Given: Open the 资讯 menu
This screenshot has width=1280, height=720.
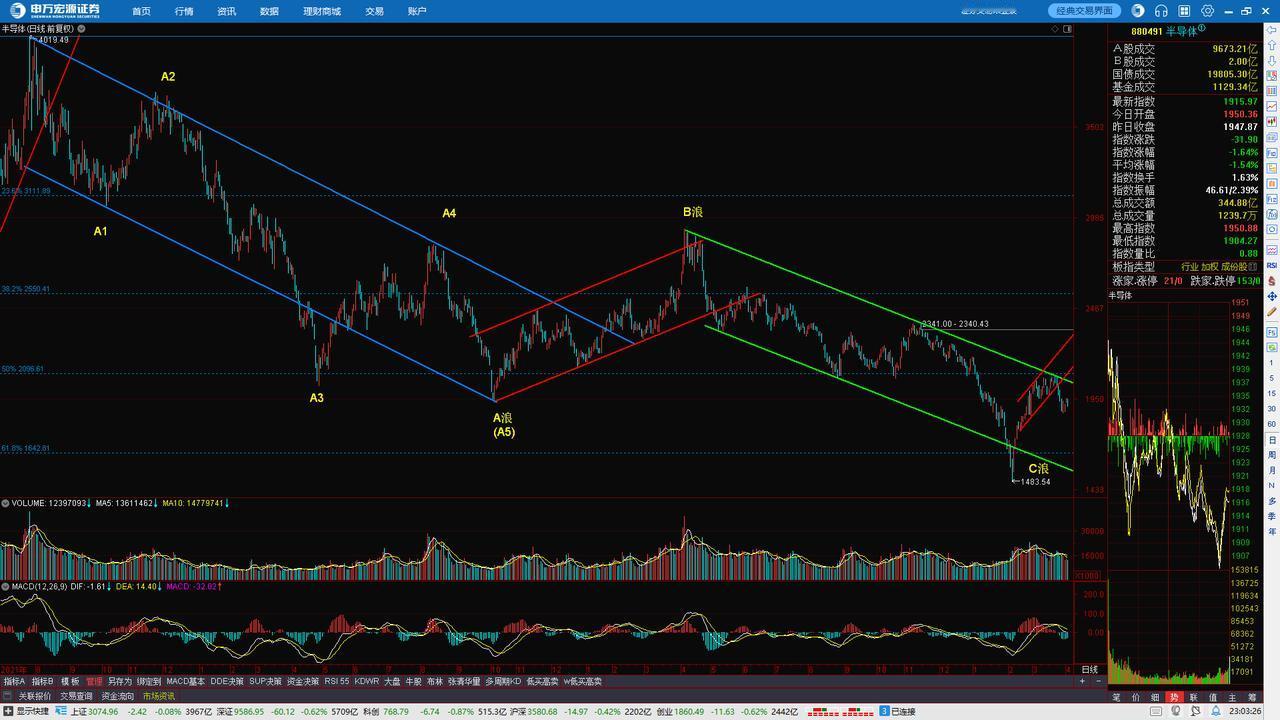Looking at the screenshot, I should coord(226,11).
